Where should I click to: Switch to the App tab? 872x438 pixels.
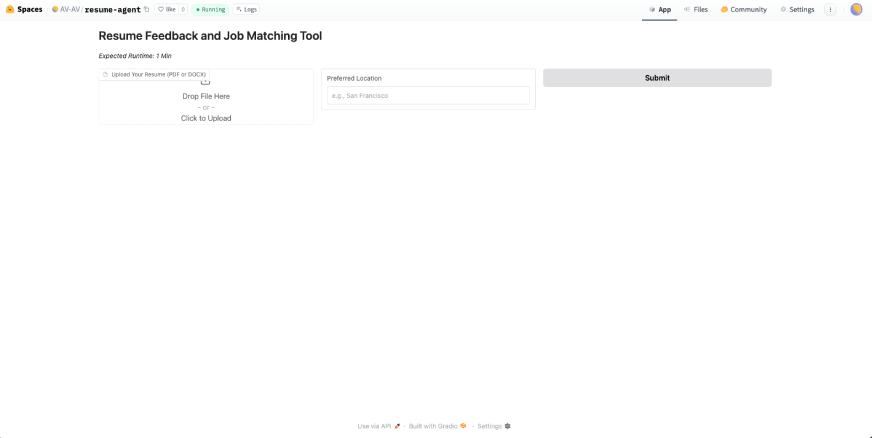tap(660, 9)
